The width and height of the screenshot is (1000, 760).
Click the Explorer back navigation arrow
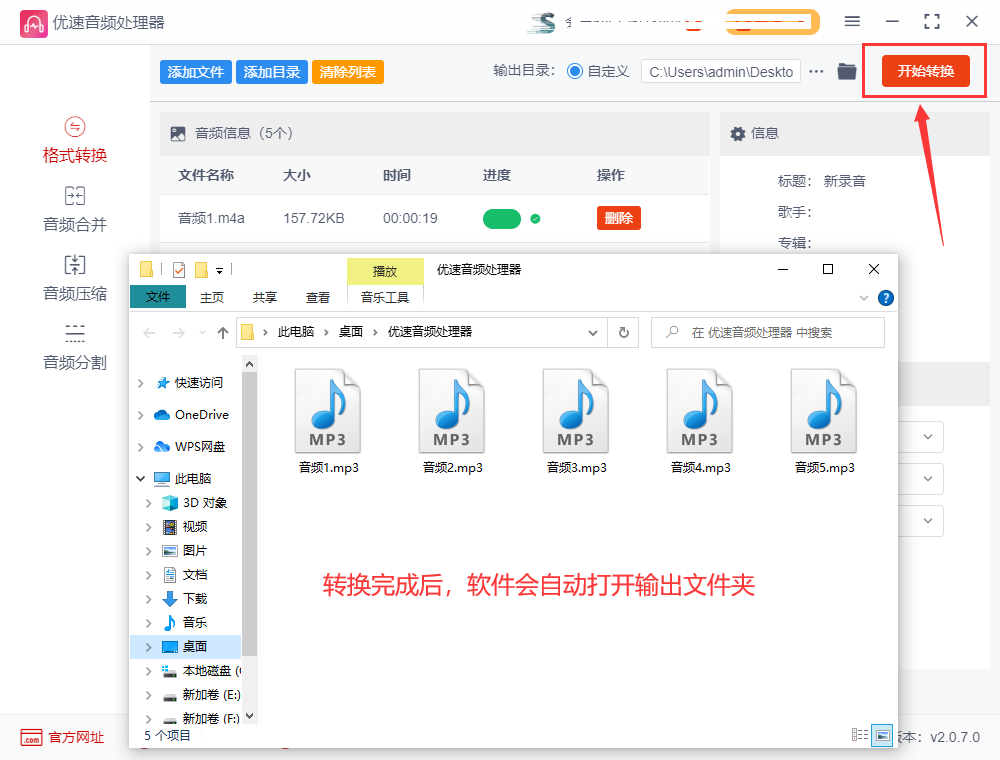(149, 333)
